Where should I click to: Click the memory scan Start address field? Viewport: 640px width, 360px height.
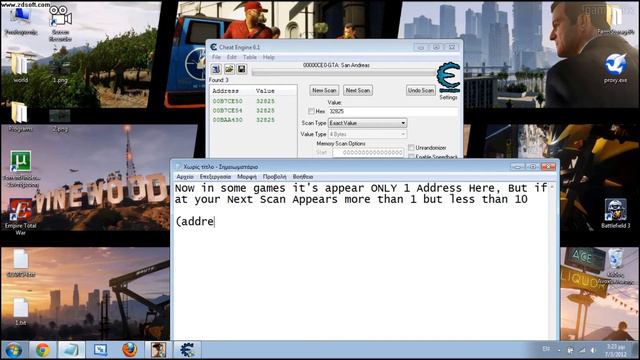[x=368, y=152]
